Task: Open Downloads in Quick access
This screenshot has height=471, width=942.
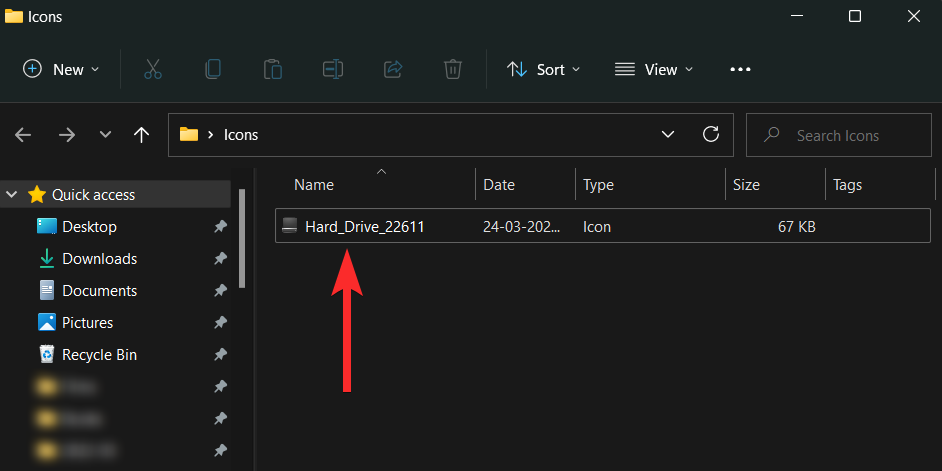Action: (99, 259)
